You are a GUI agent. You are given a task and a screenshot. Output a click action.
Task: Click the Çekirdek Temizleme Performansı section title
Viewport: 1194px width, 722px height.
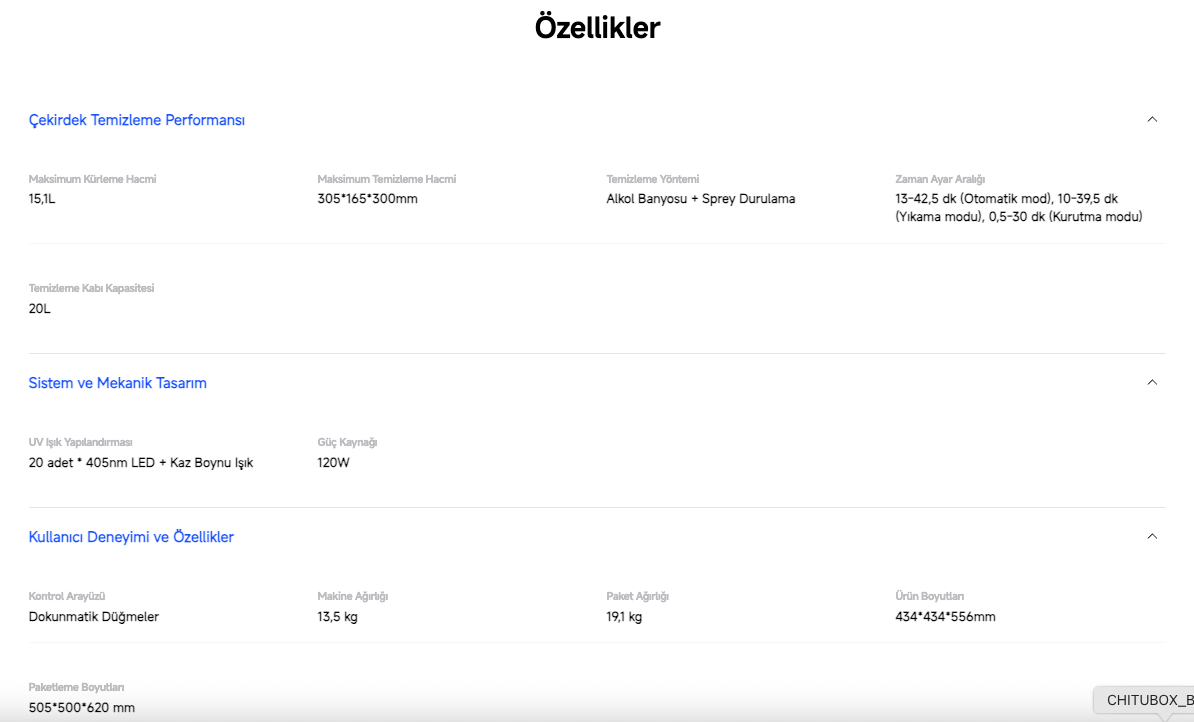tap(137, 120)
